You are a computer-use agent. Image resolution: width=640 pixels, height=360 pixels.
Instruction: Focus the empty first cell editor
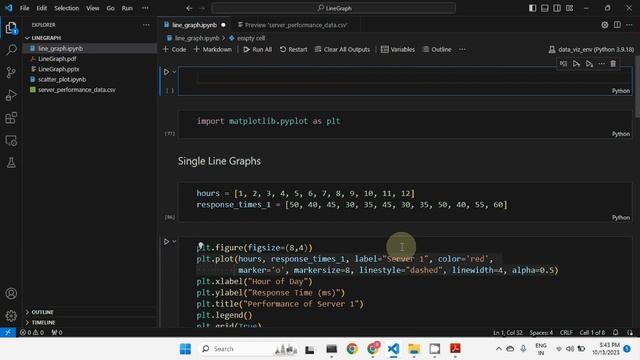[413, 77]
